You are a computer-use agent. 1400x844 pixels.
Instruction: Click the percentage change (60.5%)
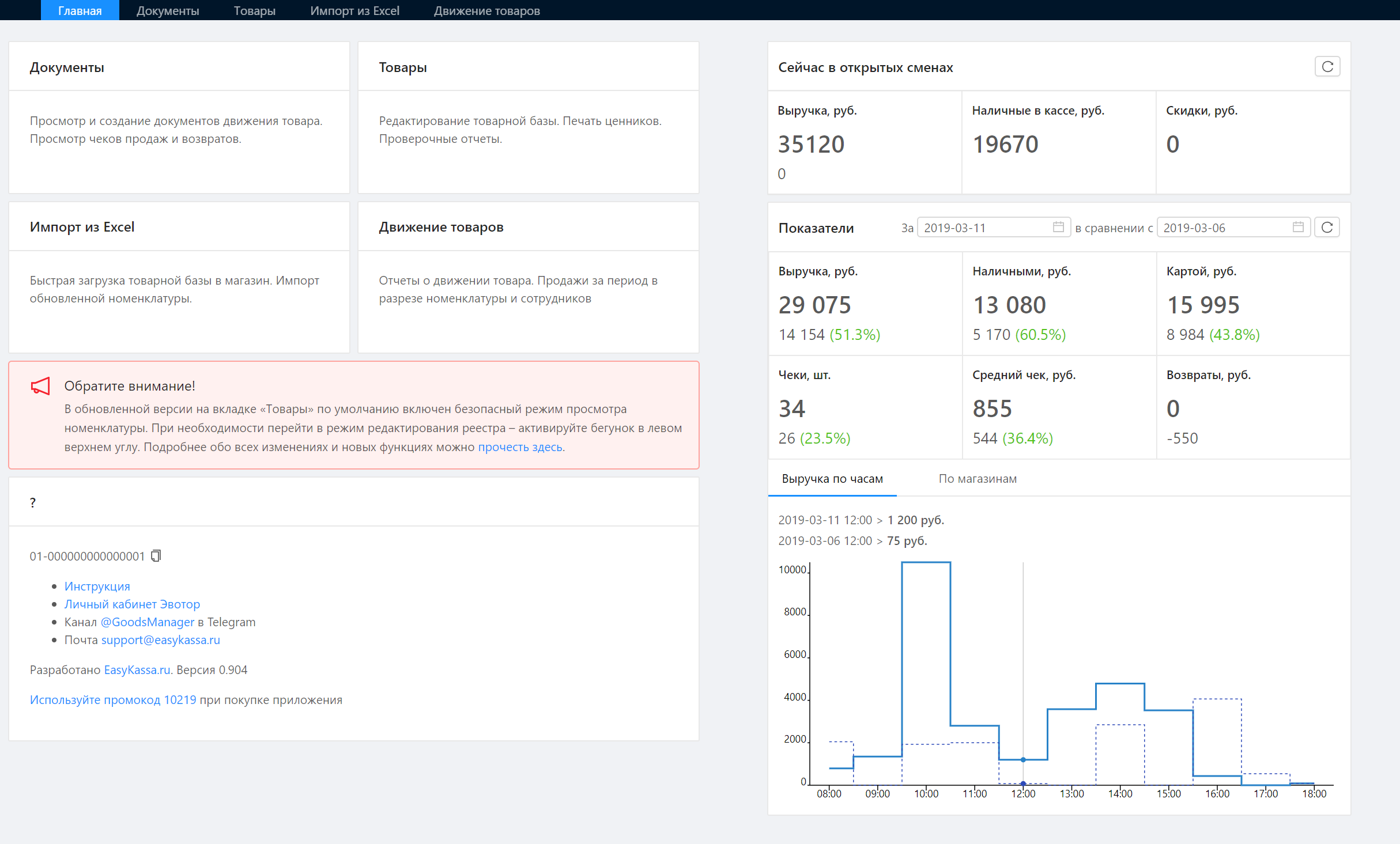pos(1040,335)
